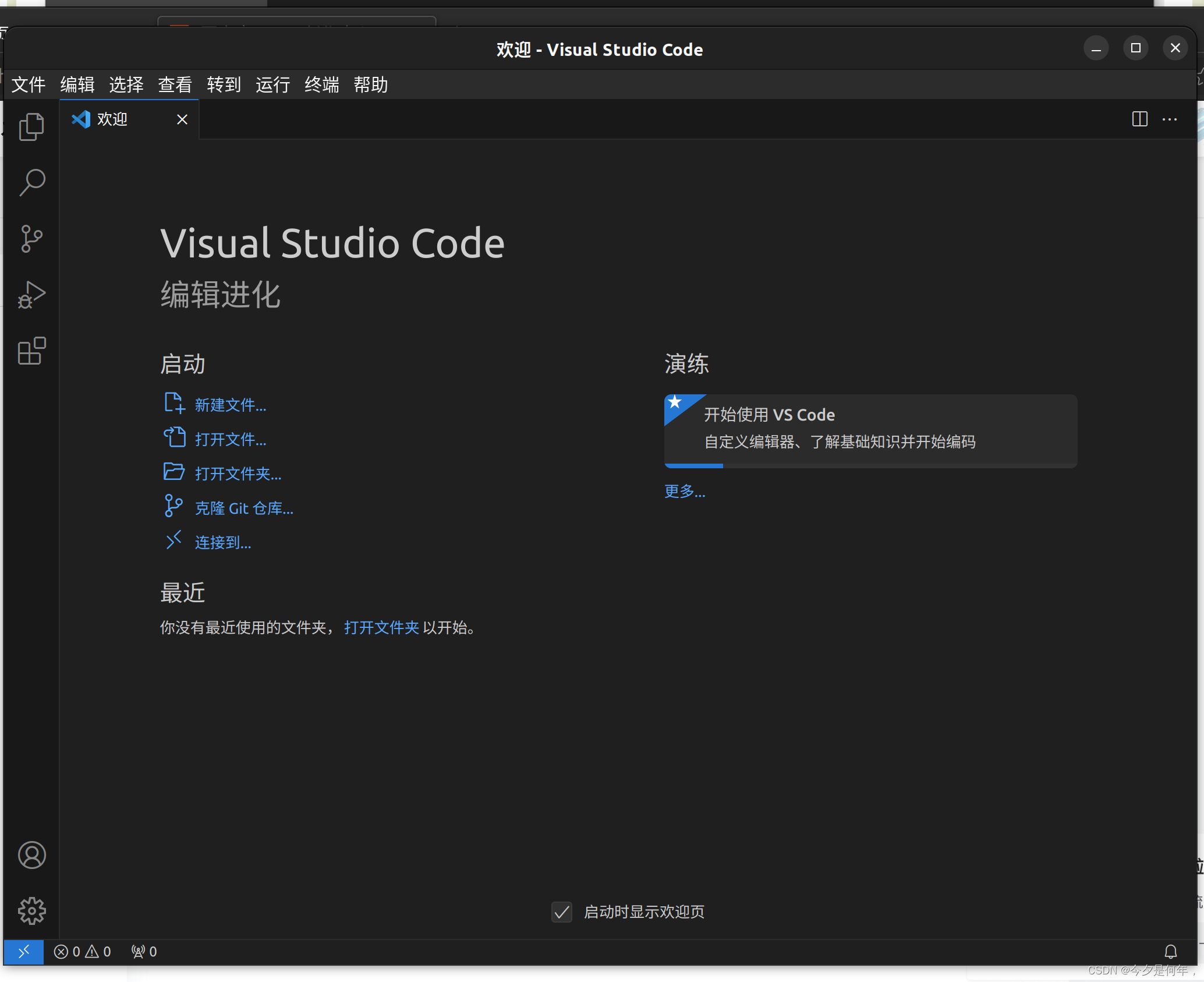
Task: Click the remote window indicator in status bar
Action: point(23,952)
